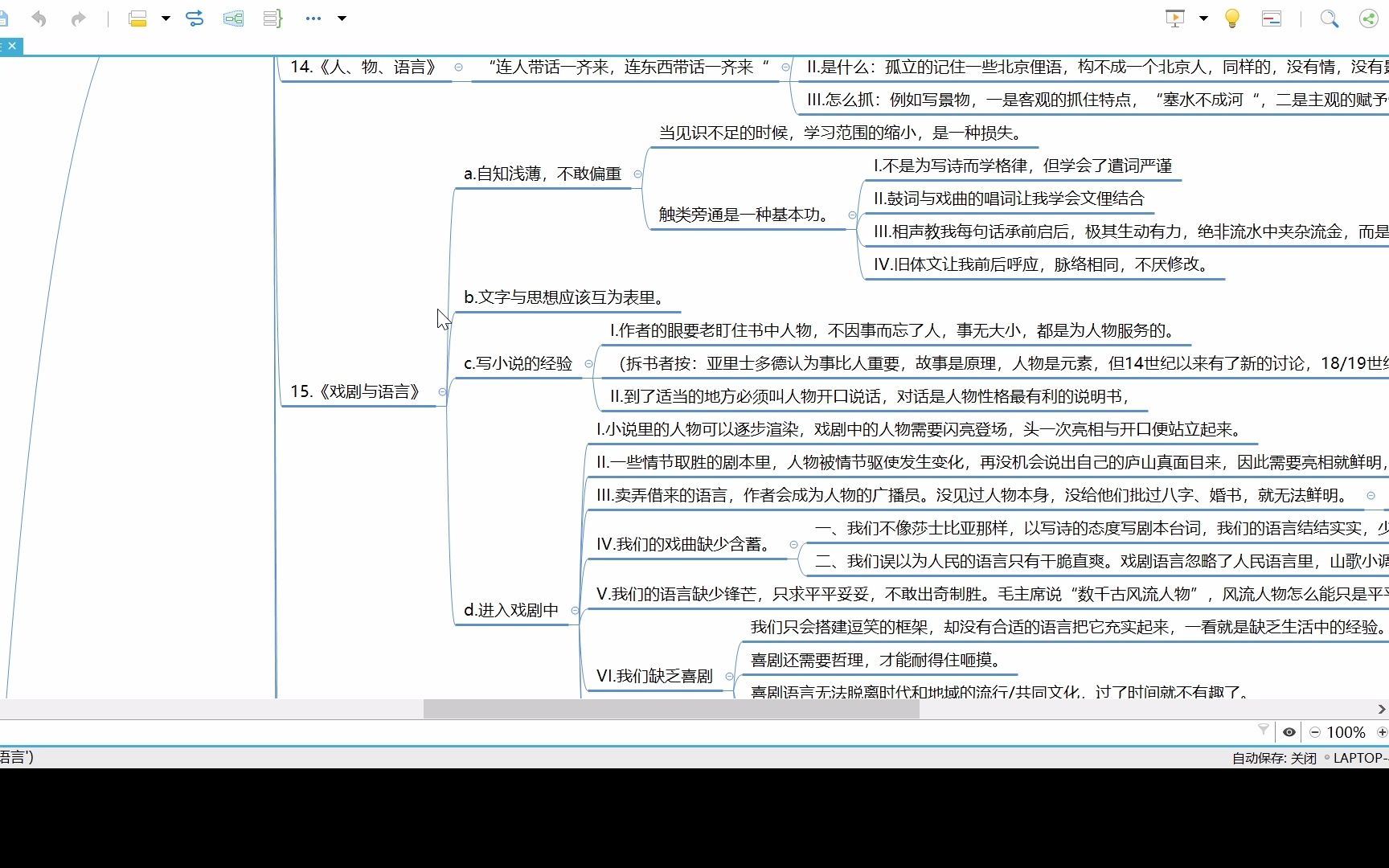Viewport: 1389px width, 868px height.
Task: Open brainstorming mode with the light bulb icon
Action: 1231,18
